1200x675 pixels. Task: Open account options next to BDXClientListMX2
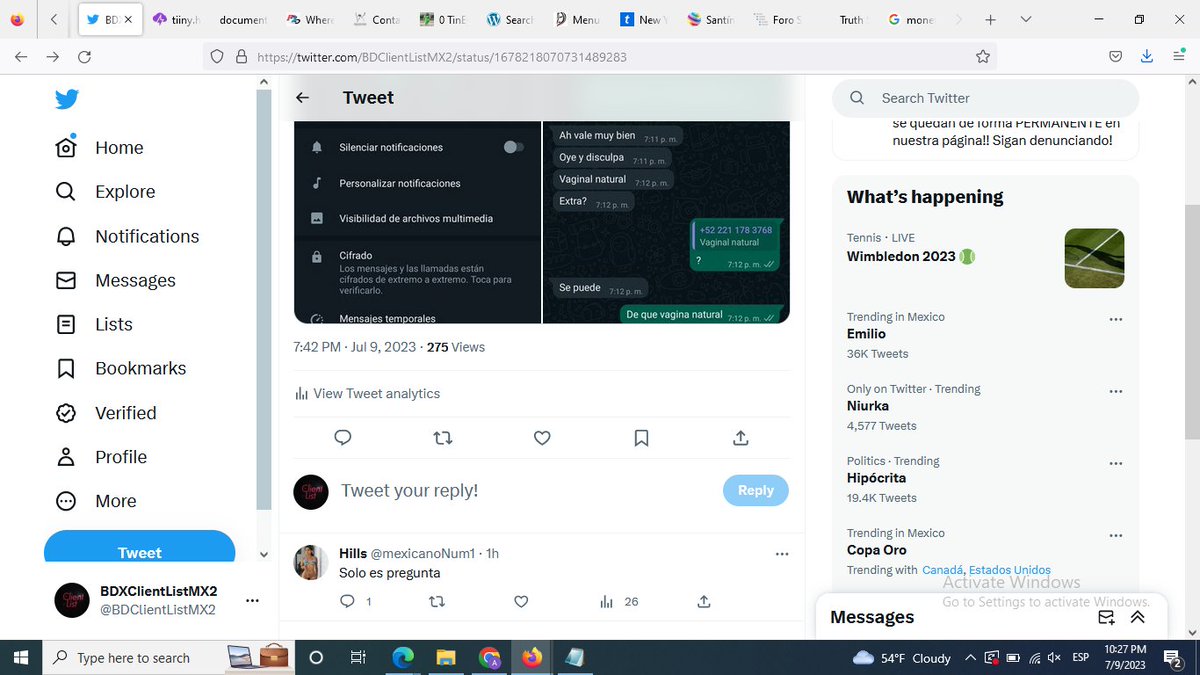click(x=252, y=600)
